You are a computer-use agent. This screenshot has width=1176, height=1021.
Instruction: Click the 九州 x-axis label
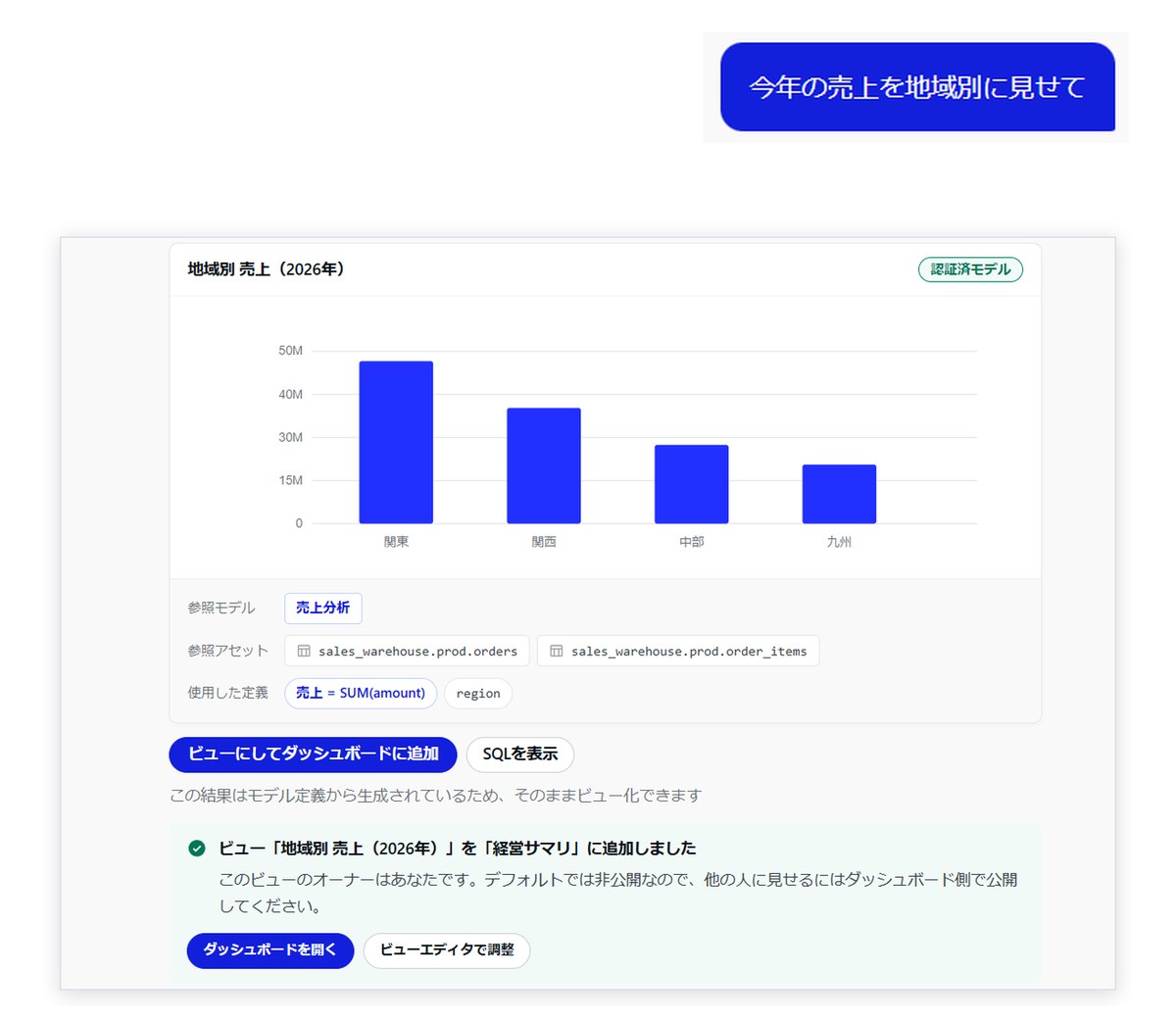tap(839, 542)
